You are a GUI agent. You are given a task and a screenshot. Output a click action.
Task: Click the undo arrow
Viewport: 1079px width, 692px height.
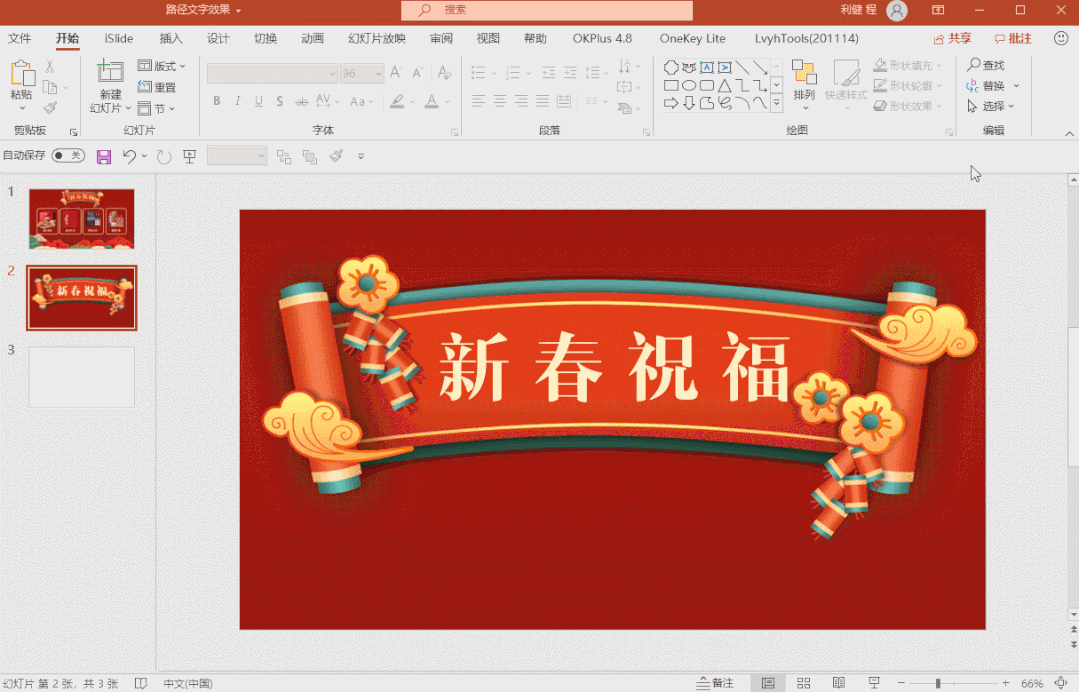[129, 155]
